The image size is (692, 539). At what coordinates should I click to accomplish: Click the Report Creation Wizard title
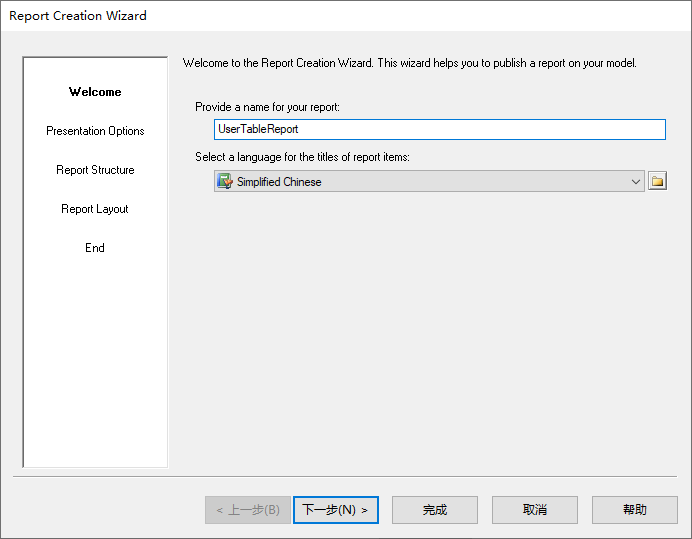(x=78, y=16)
